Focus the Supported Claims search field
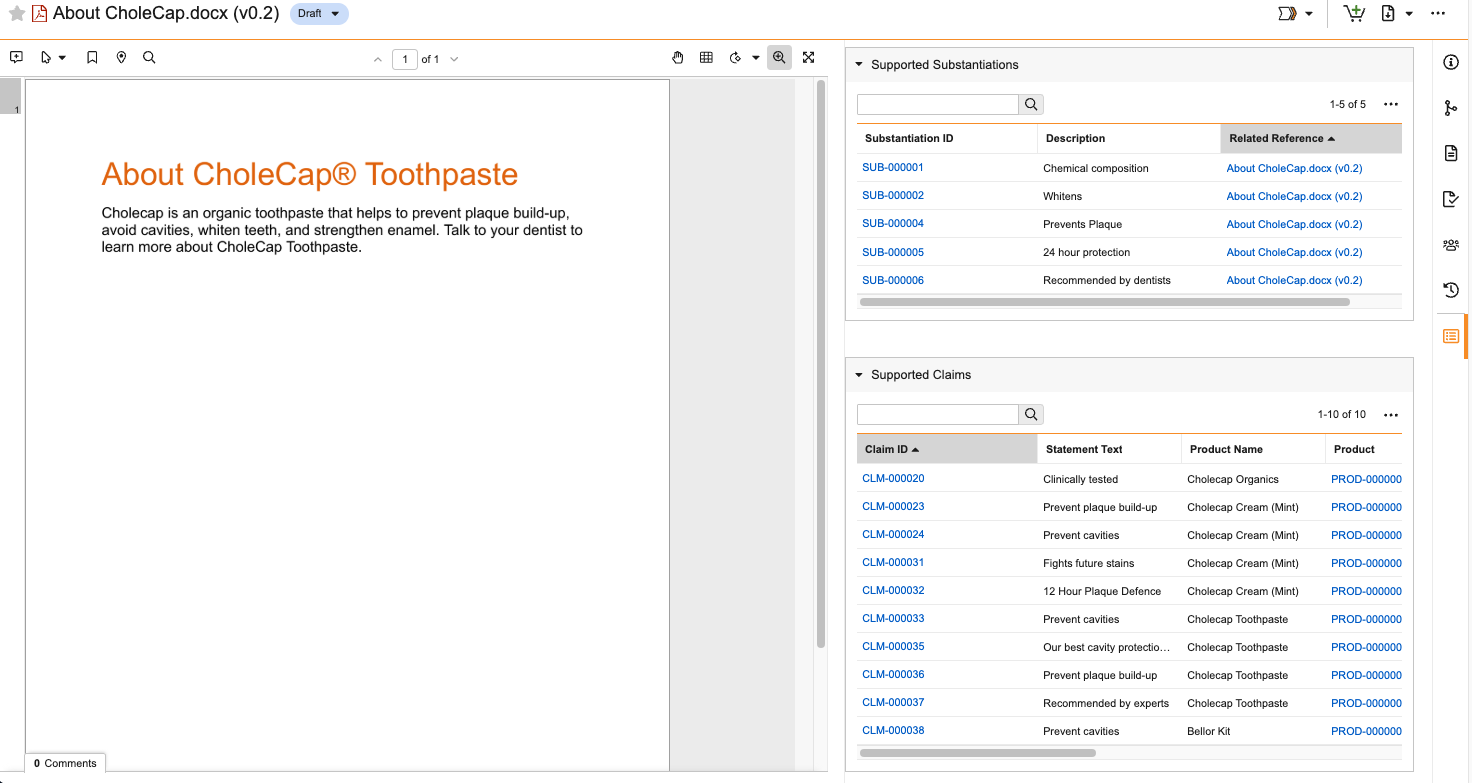Image resolution: width=1472 pixels, height=783 pixels. pos(937,414)
